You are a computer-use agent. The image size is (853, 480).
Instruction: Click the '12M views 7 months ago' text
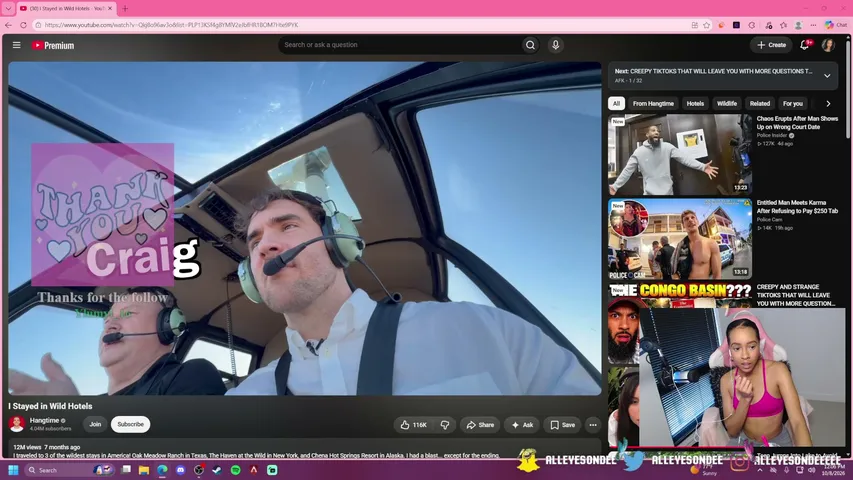[47, 447]
